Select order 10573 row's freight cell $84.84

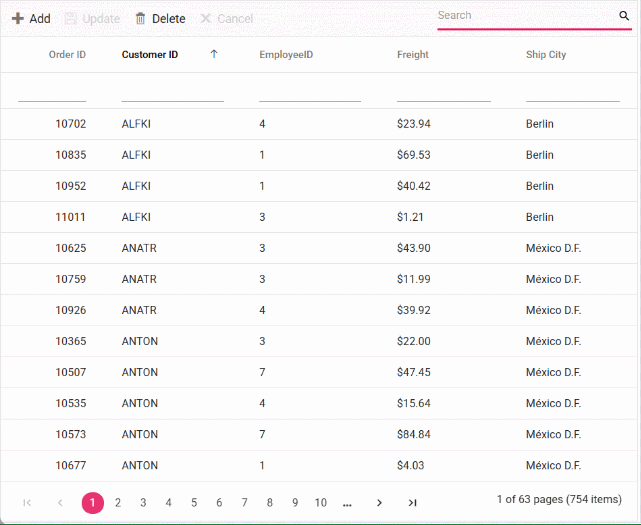pos(413,434)
